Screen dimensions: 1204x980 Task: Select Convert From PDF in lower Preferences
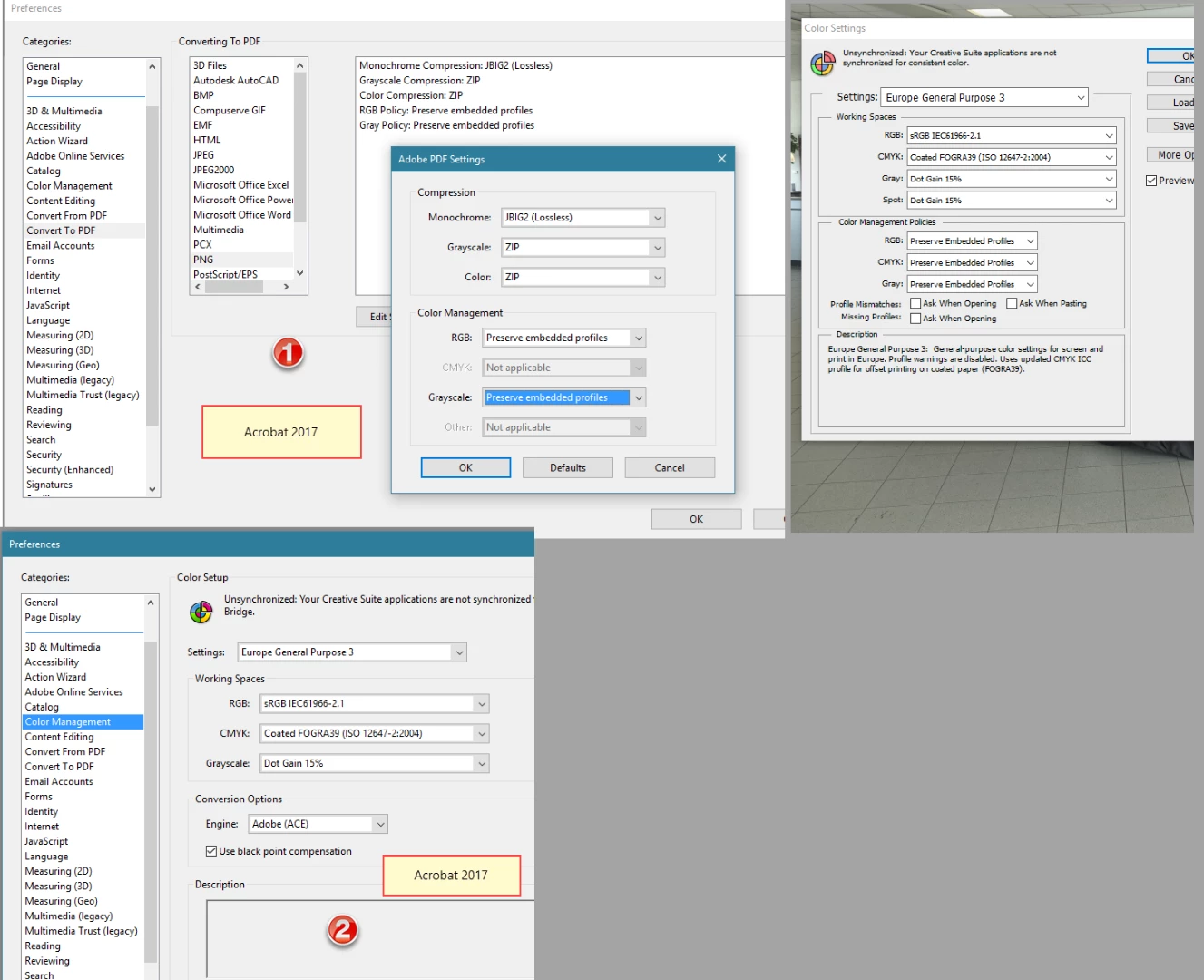[x=65, y=752]
